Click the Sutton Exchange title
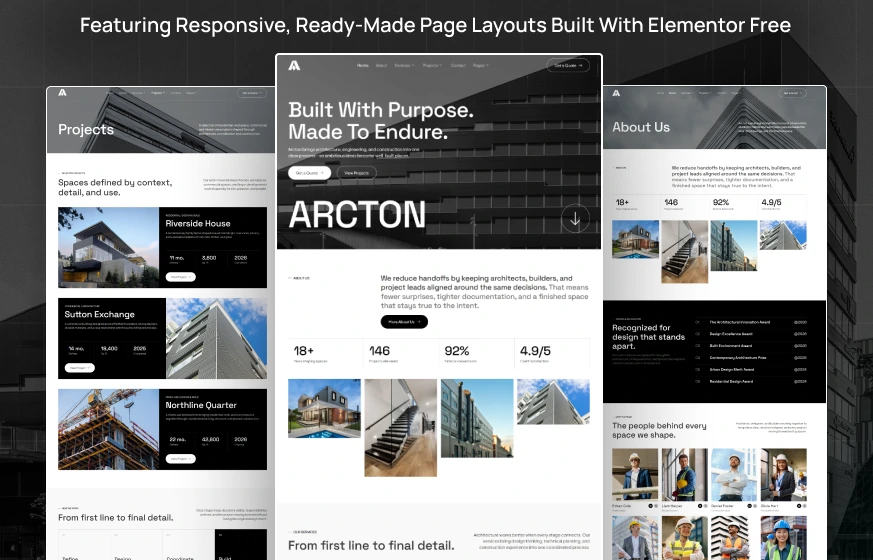Screen dimensions: 873x560 pyautogui.click(x=99, y=315)
